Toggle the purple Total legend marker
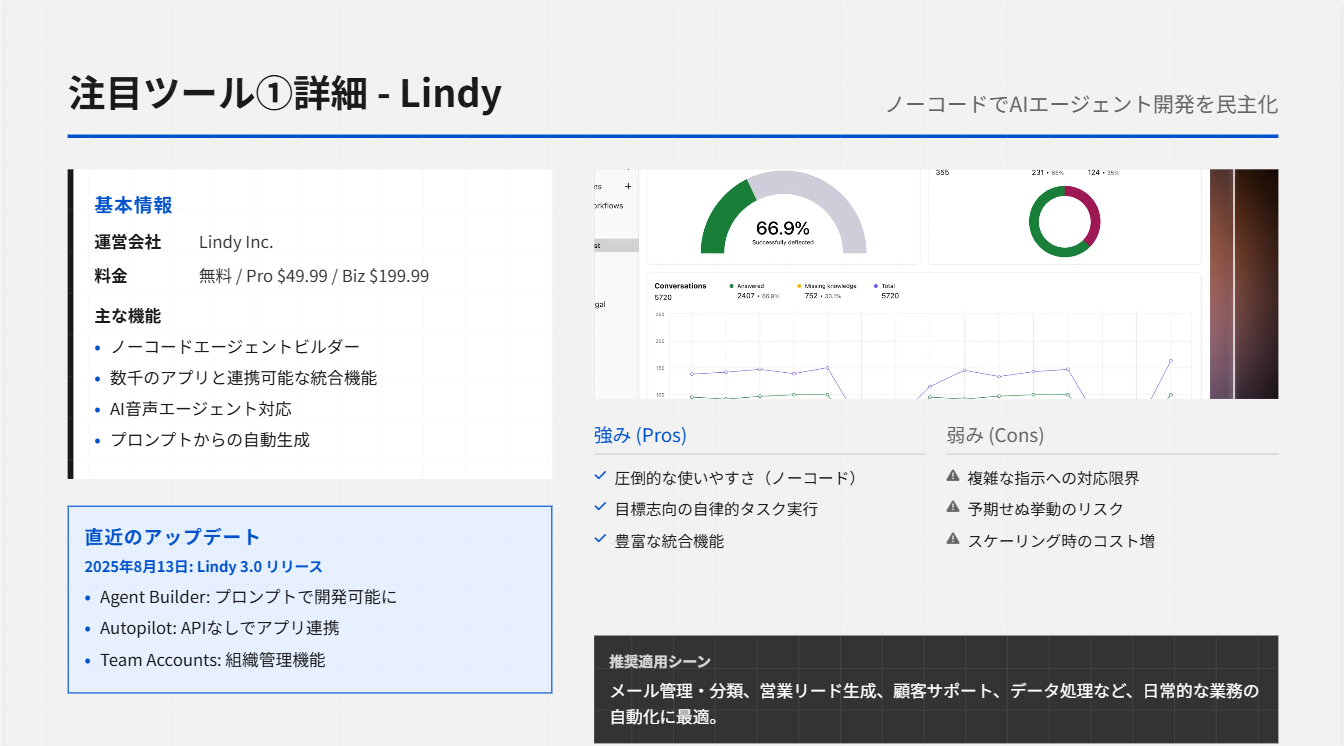The height and width of the screenshot is (746, 1344). point(876,286)
